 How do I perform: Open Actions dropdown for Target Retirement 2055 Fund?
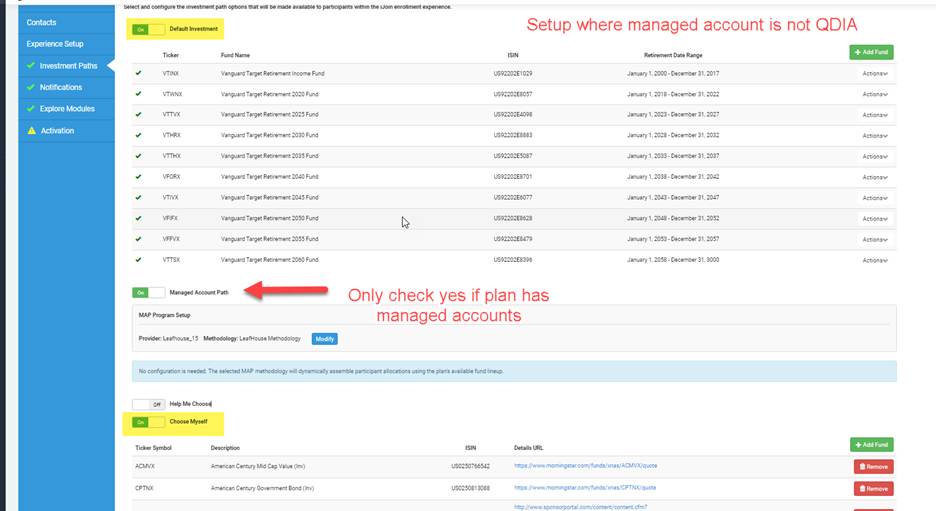point(875,239)
